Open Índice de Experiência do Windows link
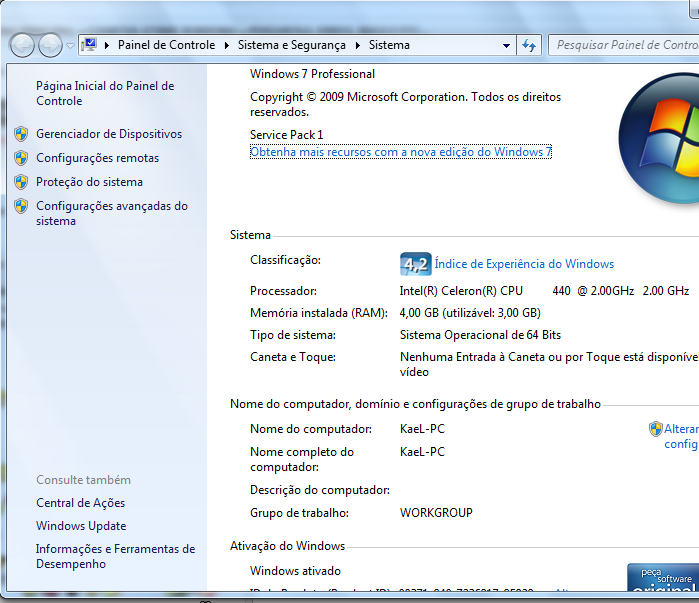The image size is (699, 603). pos(524,264)
